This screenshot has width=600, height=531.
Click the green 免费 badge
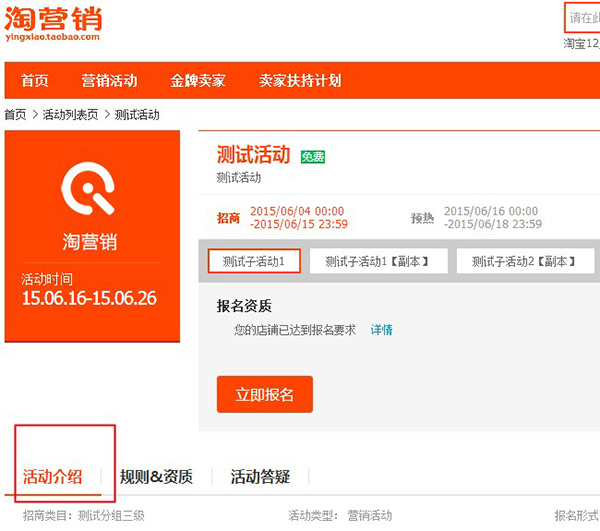click(313, 157)
